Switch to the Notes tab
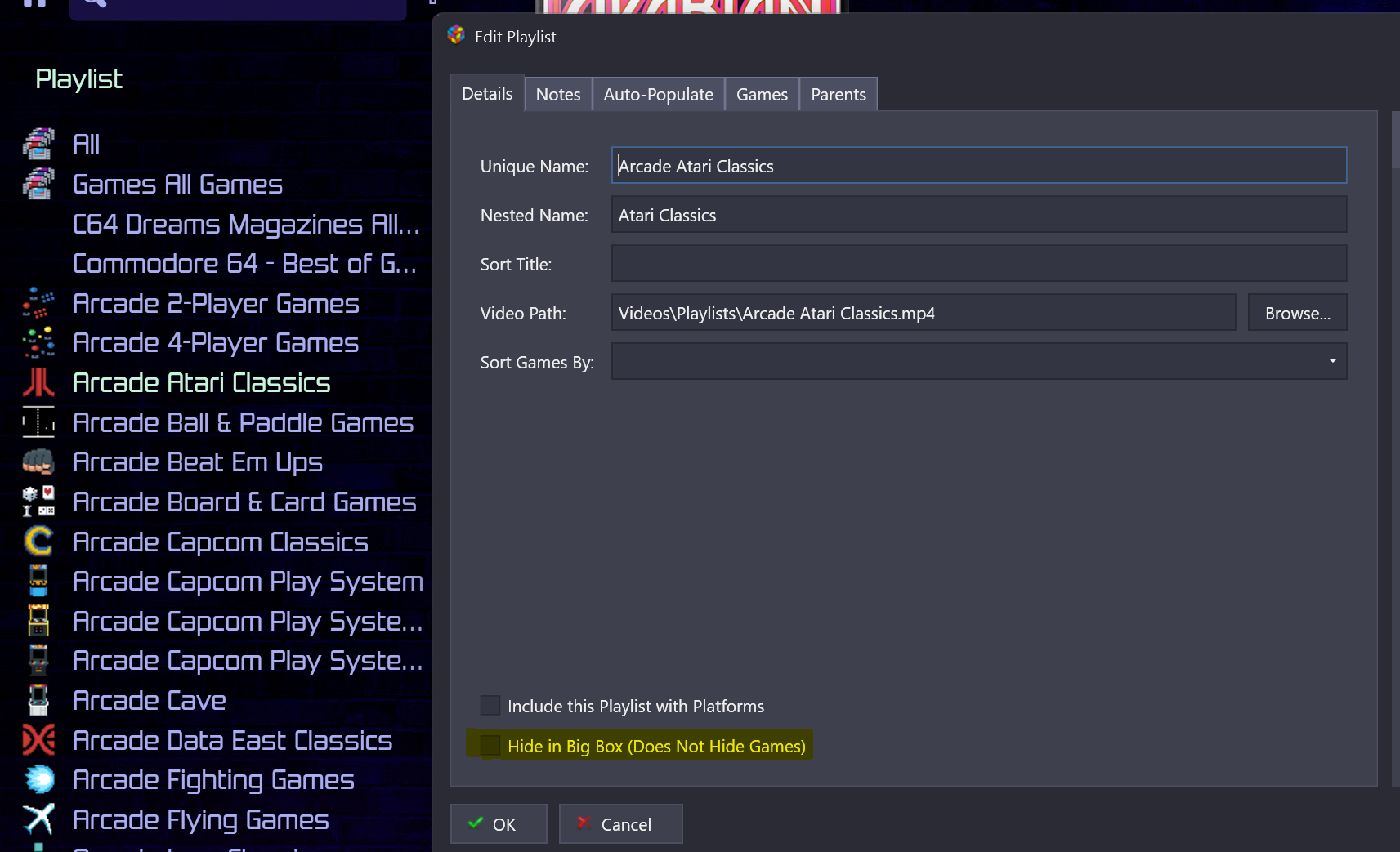Screen dimensions: 1400x852 tap(558, 94)
